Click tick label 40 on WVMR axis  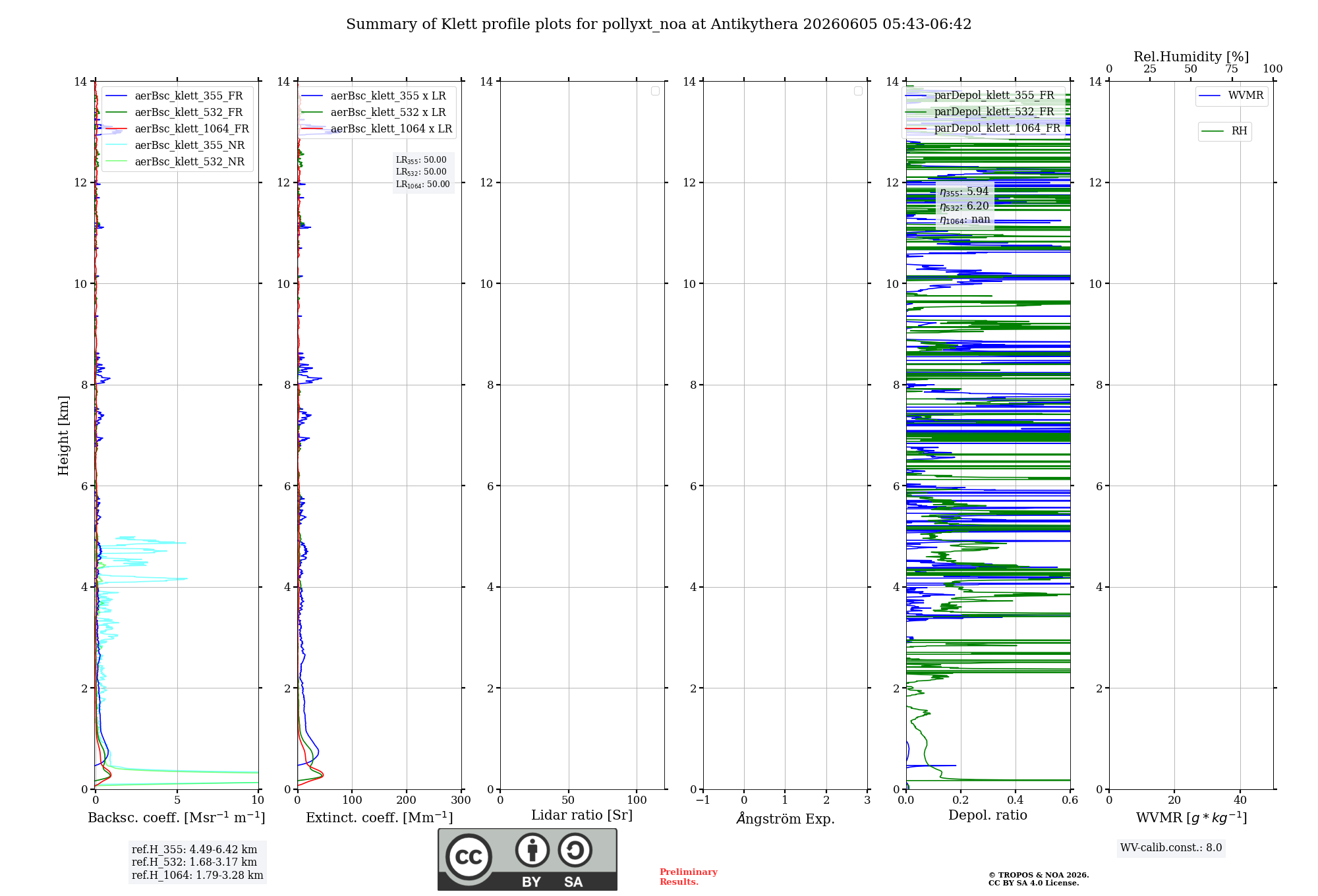point(1240,800)
